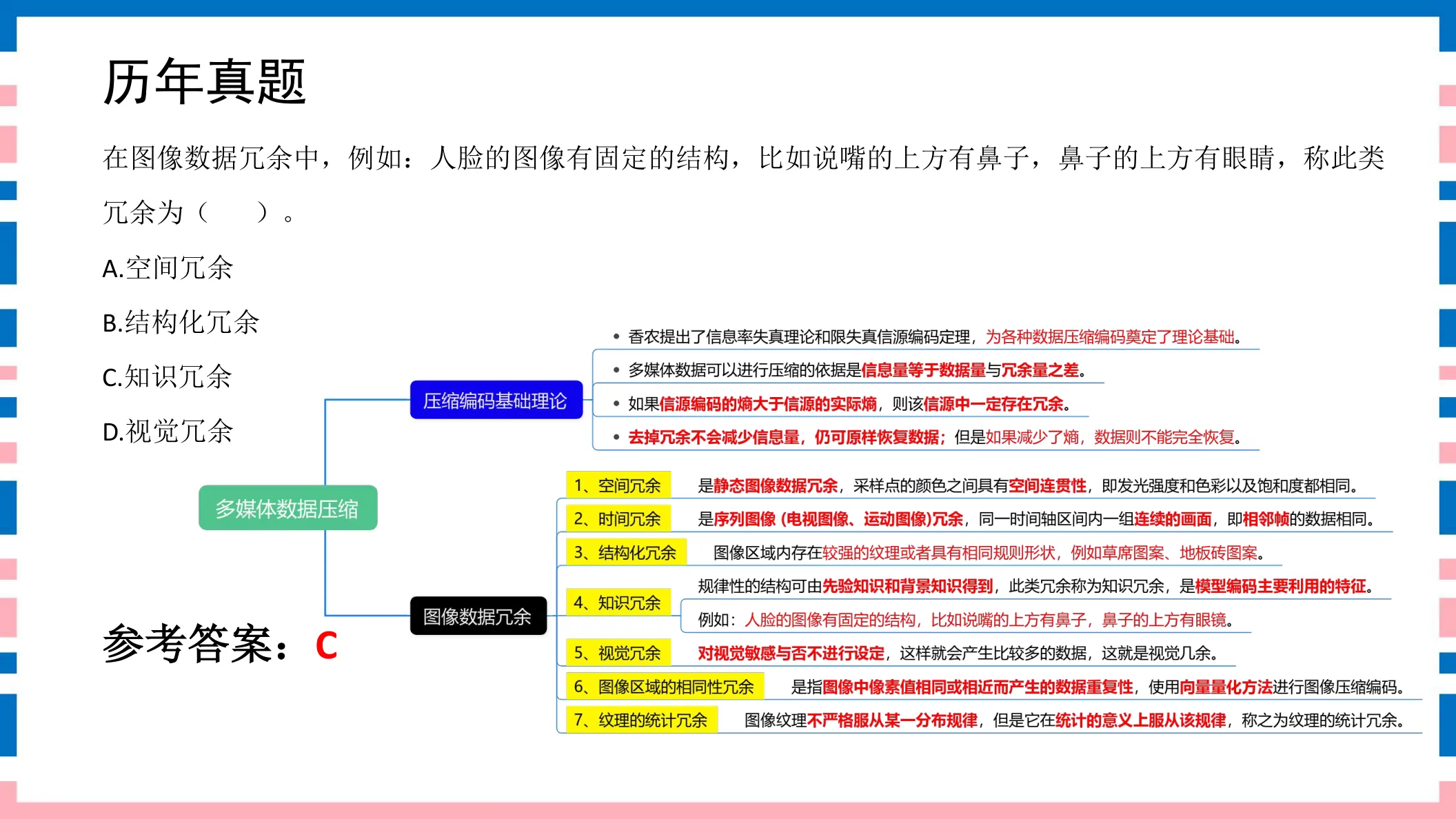The image size is (1456, 819).
Task: Select answer option B.结构化冗余
Action: [x=181, y=322]
